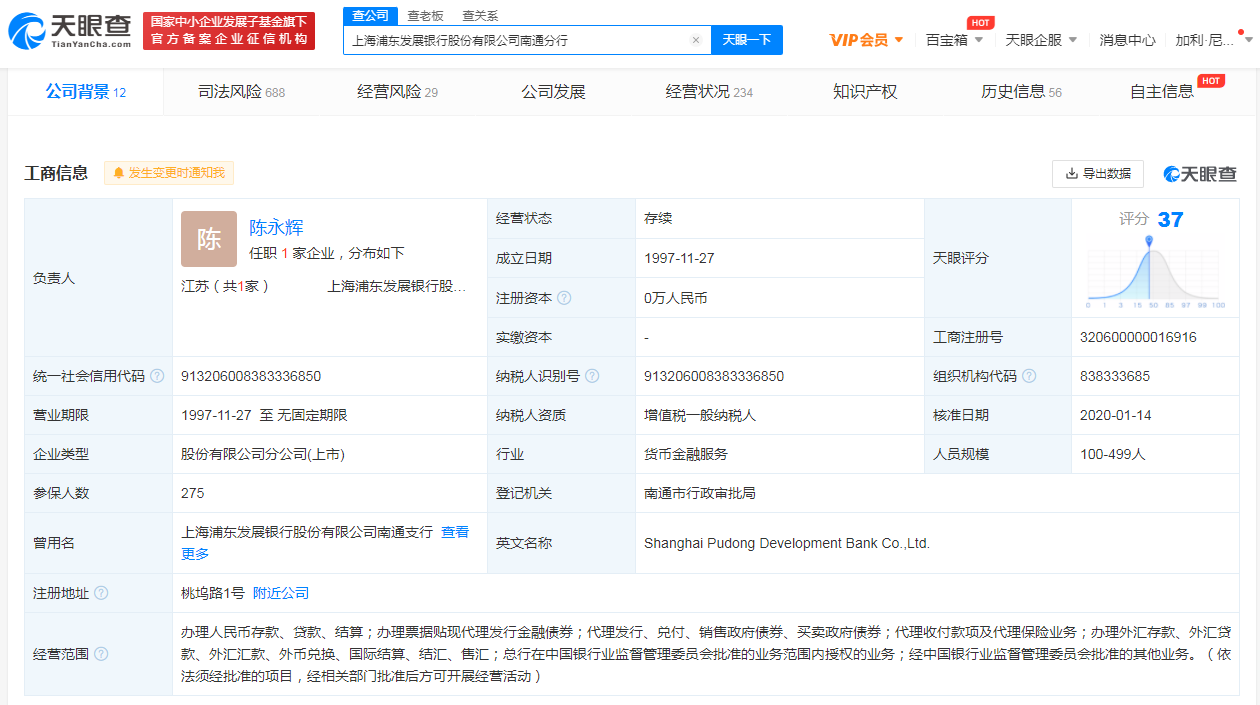Click the 导出数据 button
This screenshot has width=1260, height=705.
point(1098,173)
